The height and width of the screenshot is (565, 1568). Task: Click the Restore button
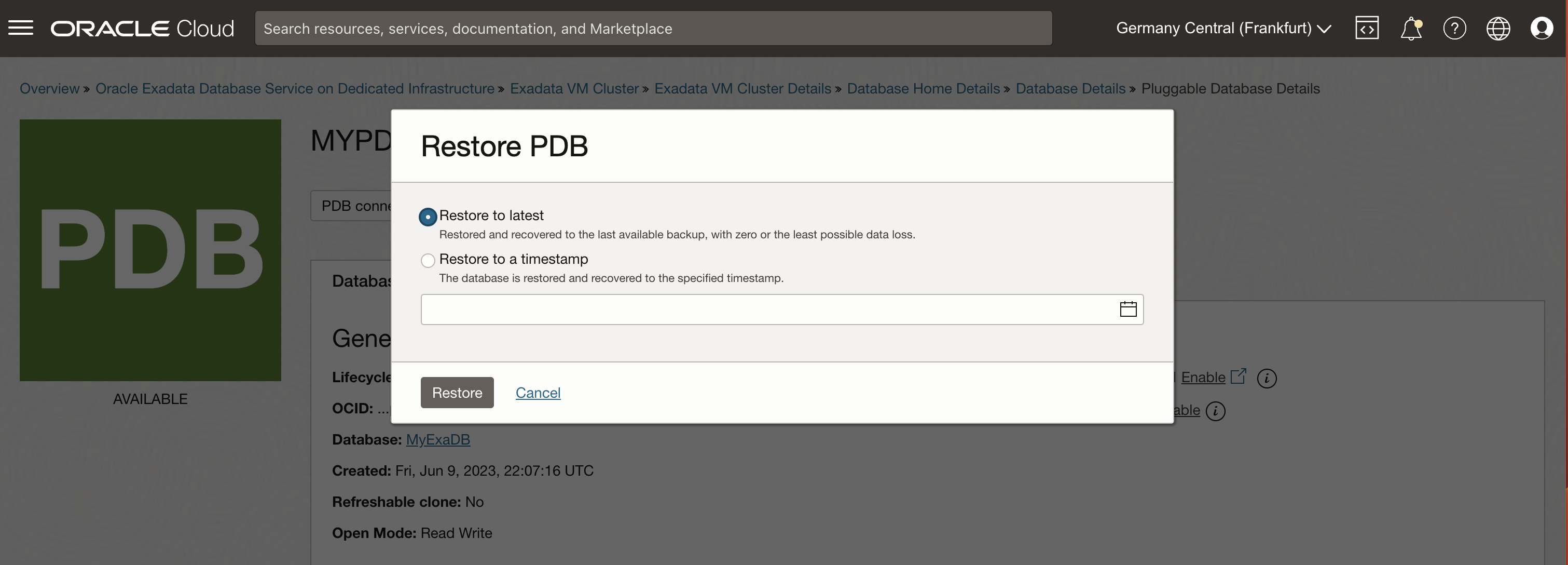457,393
